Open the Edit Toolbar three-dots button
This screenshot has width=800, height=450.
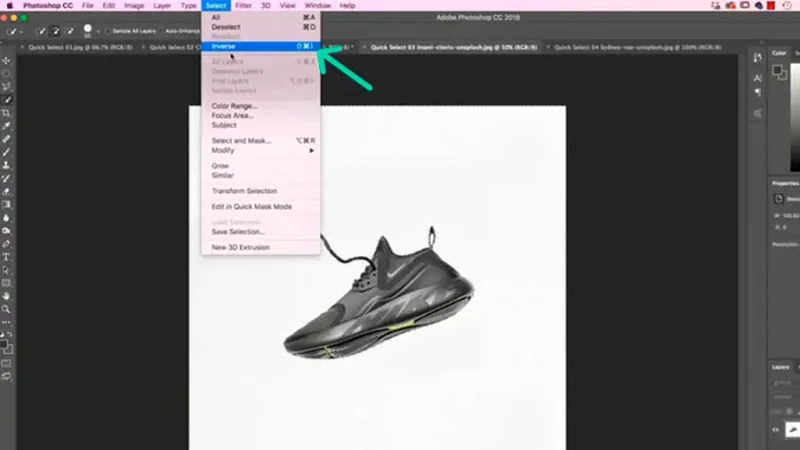(x=6, y=322)
